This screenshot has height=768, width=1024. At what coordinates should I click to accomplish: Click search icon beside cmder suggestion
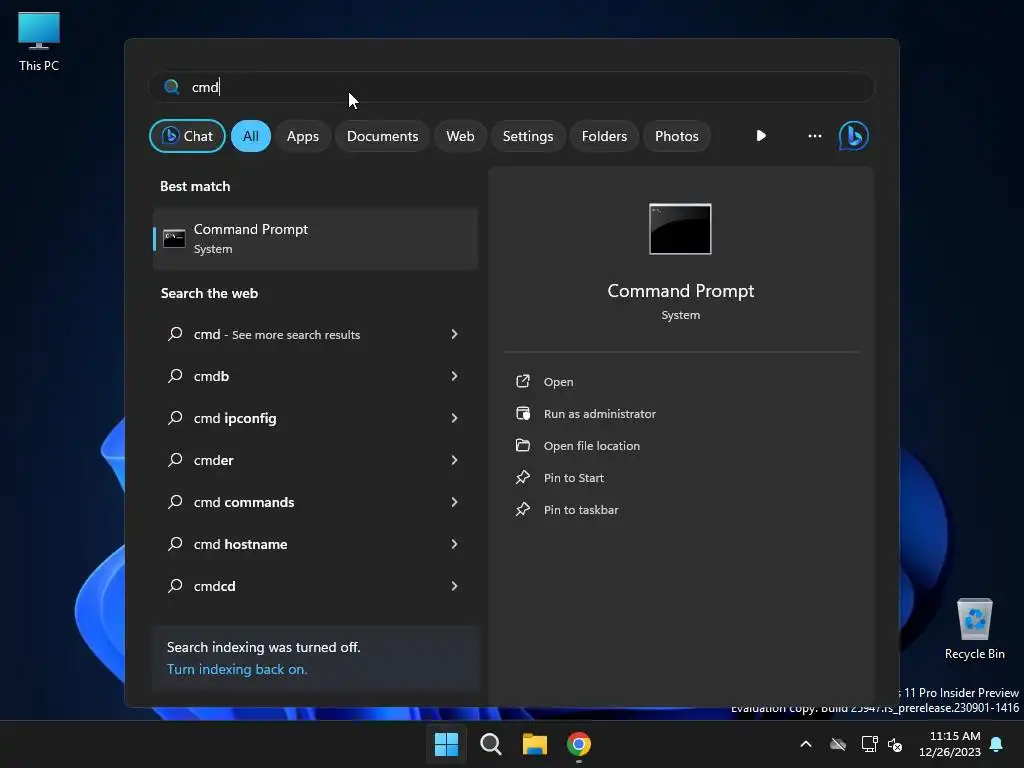point(175,460)
